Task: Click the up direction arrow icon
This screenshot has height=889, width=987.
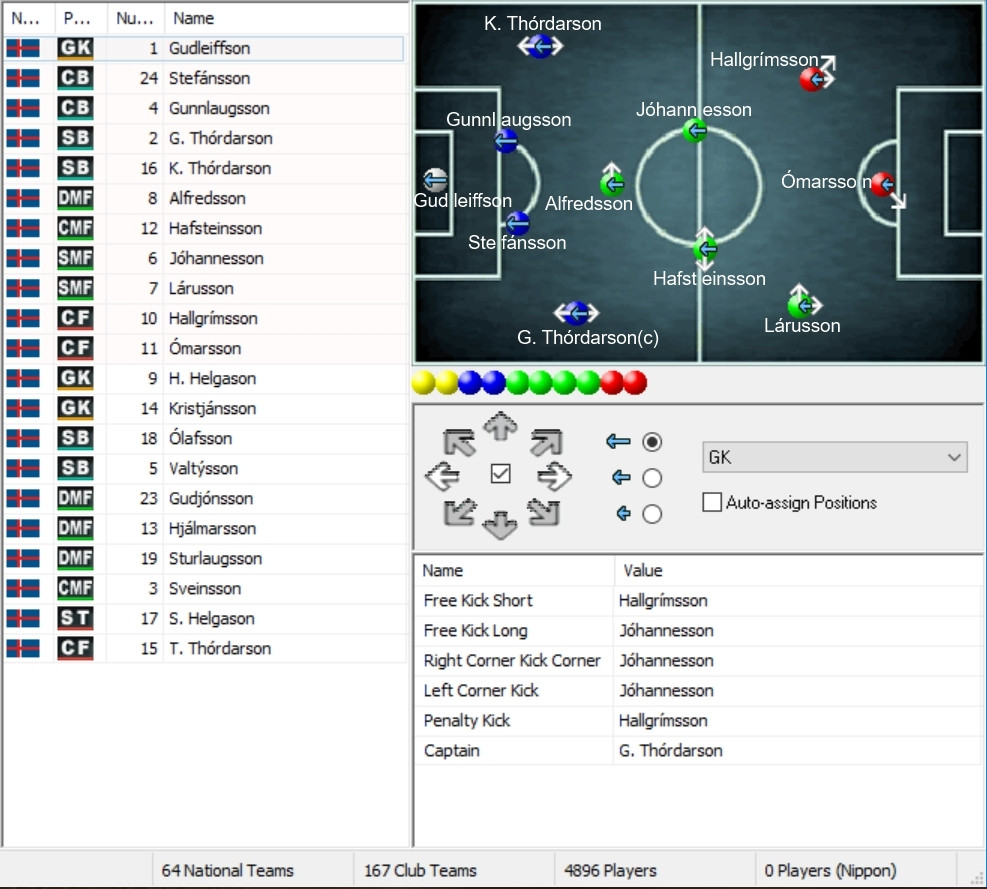Action: tap(500, 427)
